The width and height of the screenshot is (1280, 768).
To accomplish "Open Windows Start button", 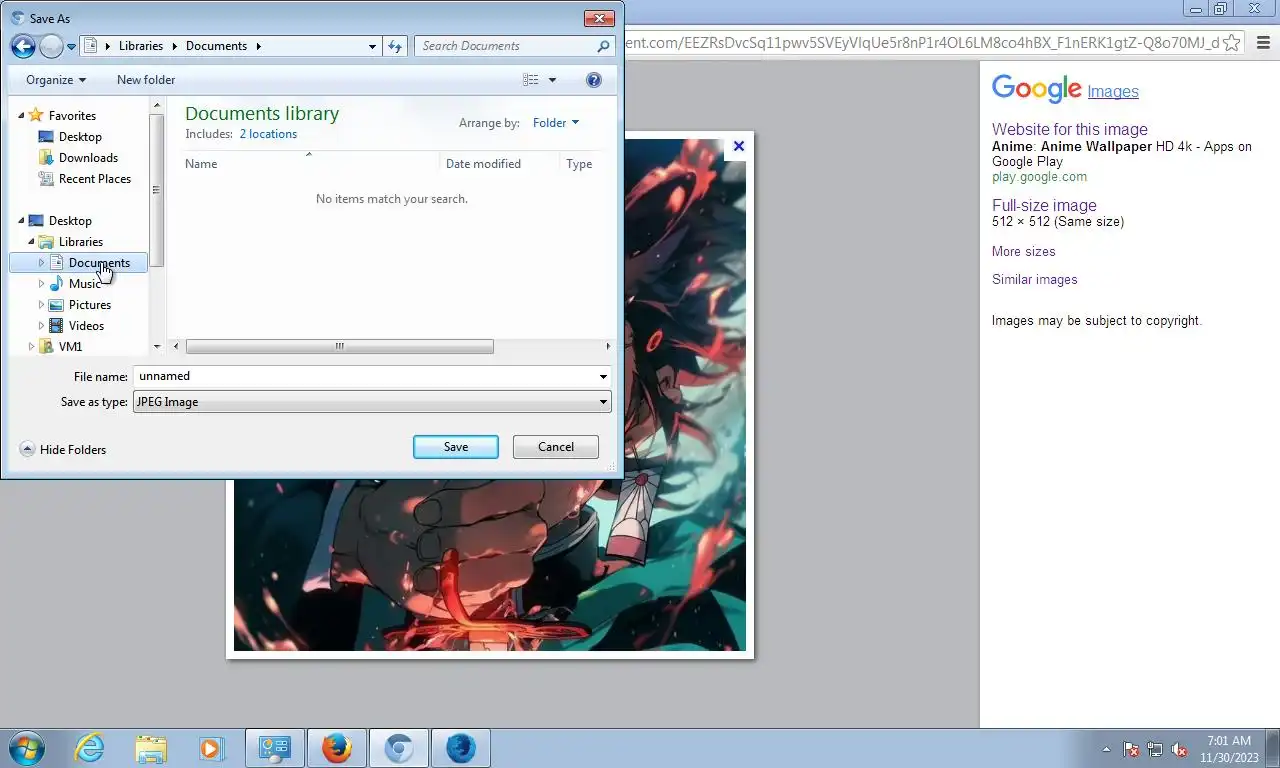I will (x=25, y=748).
